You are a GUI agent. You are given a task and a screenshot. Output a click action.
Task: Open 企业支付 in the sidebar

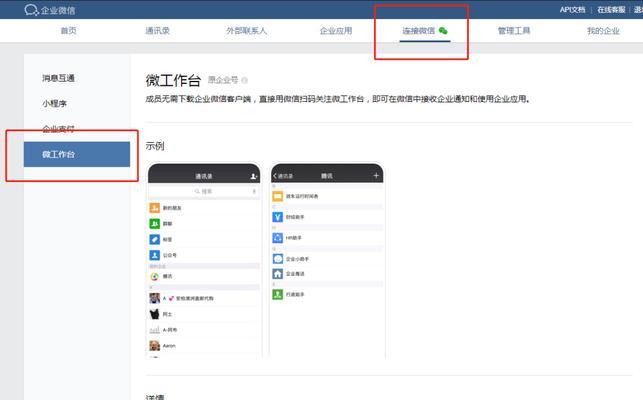click(x=58, y=129)
